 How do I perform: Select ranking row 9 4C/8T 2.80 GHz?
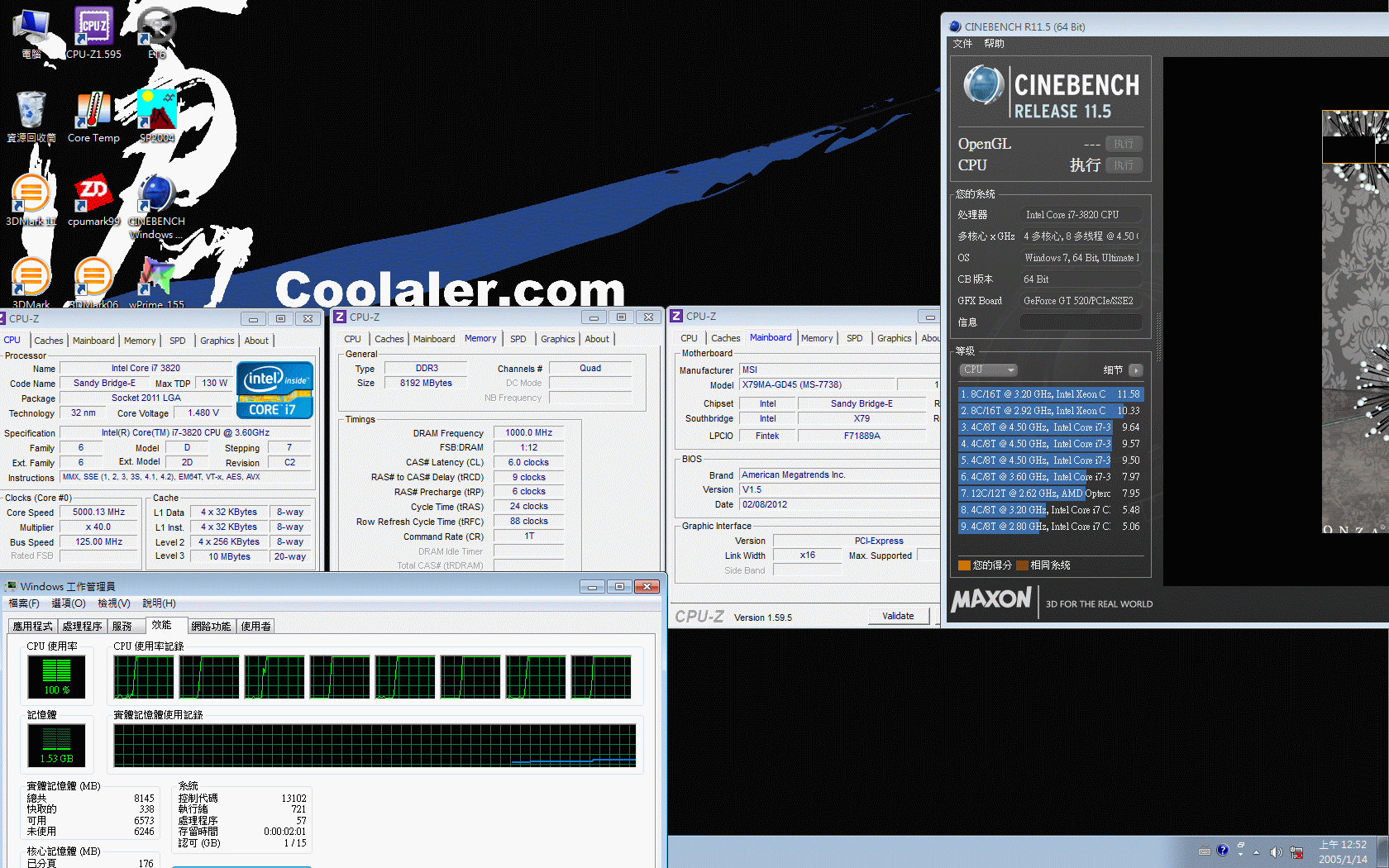(1050, 527)
